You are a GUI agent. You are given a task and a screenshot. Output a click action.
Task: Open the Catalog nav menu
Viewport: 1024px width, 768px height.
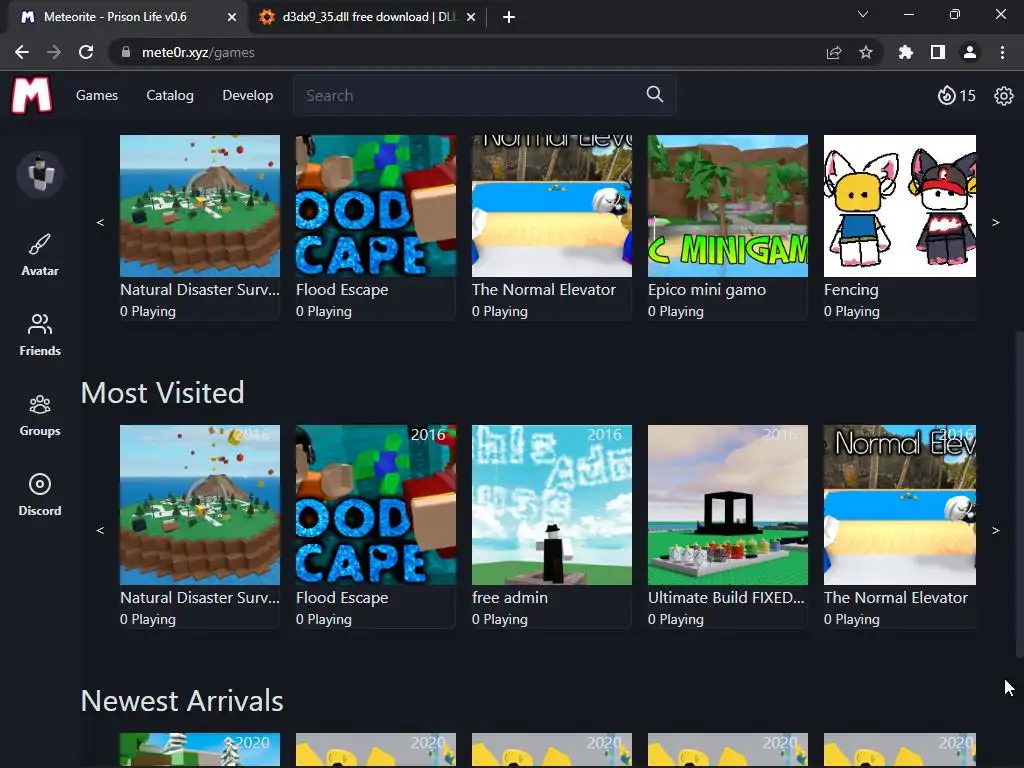click(170, 95)
